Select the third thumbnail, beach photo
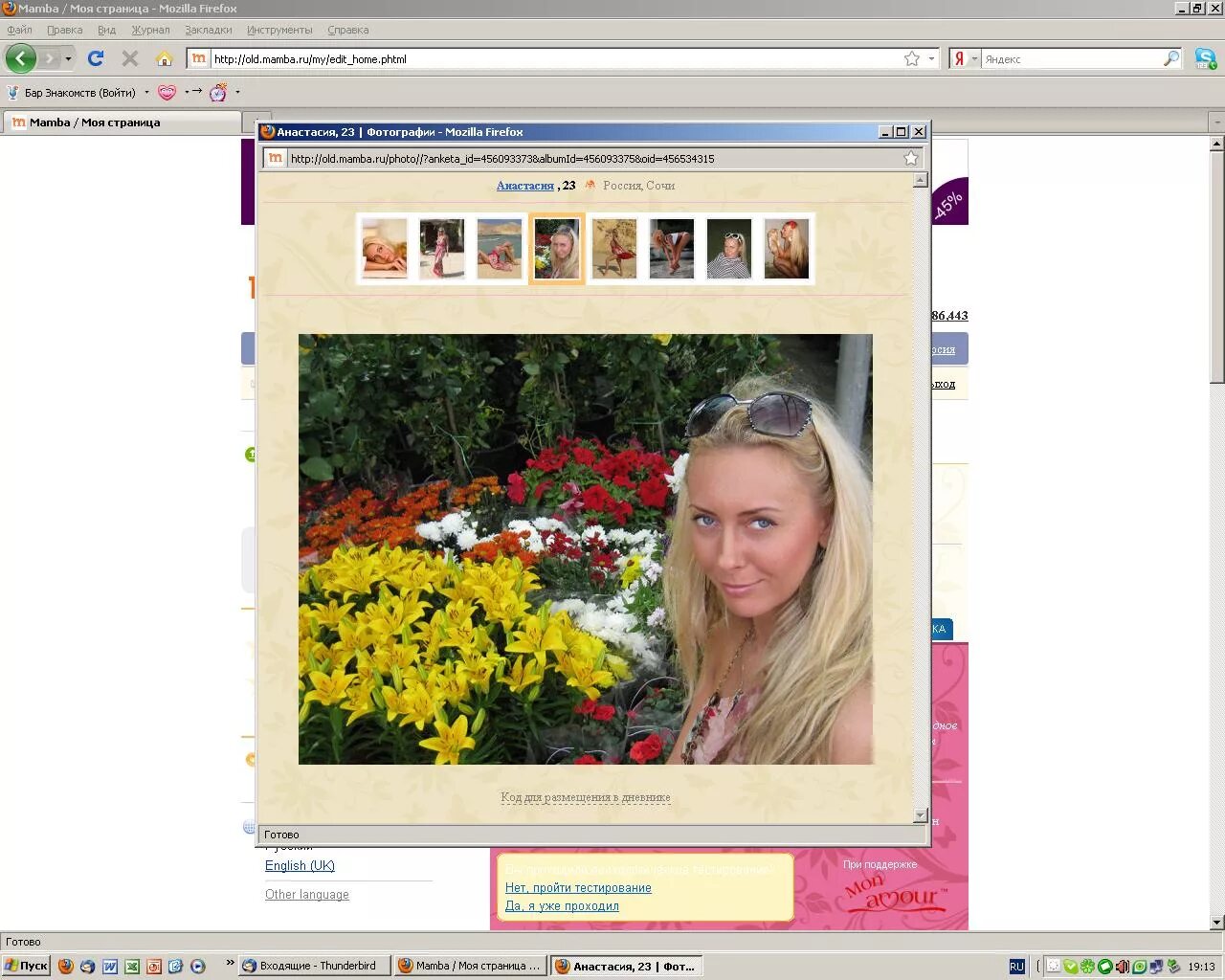This screenshot has width=1225, height=980. pyautogui.click(x=500, y=249)
